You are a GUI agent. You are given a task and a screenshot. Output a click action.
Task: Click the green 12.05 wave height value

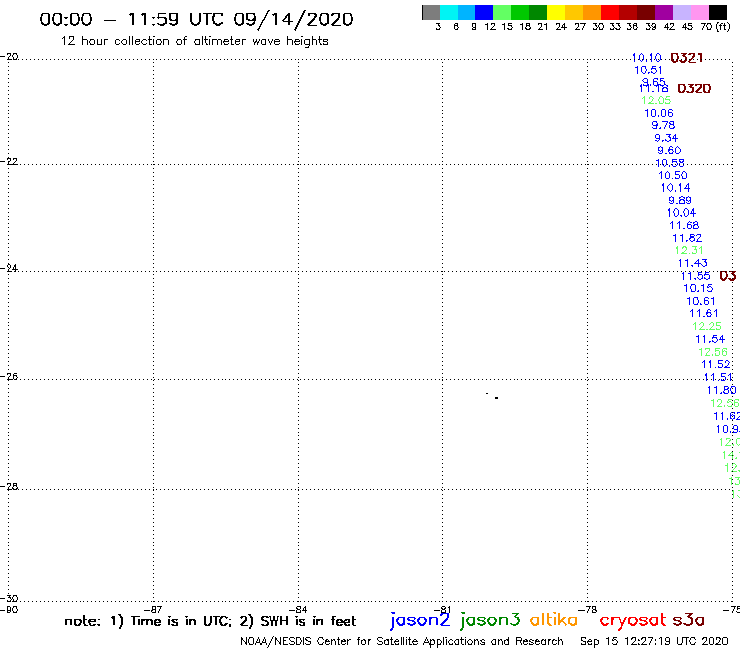point(656,101)
